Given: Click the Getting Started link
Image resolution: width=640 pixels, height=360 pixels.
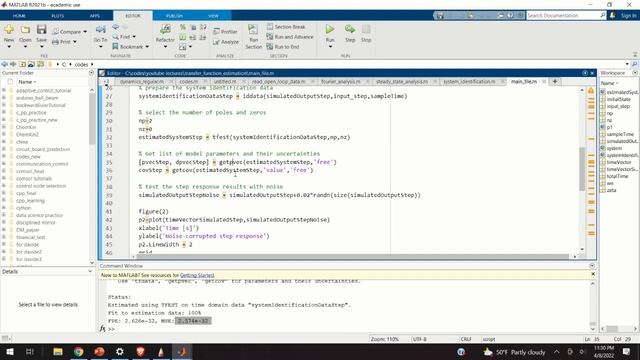Looking at the screenshot, I should (x=197, y=275).
